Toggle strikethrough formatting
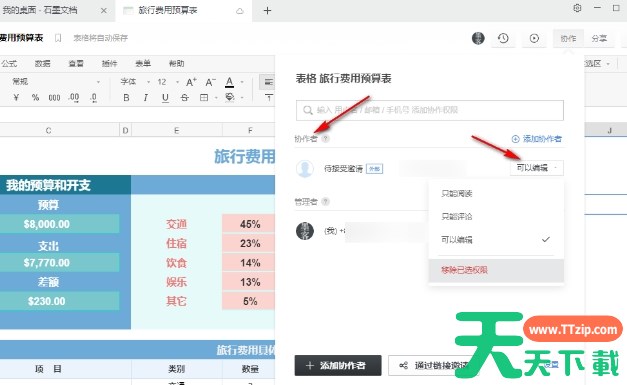 click(184, 98)
